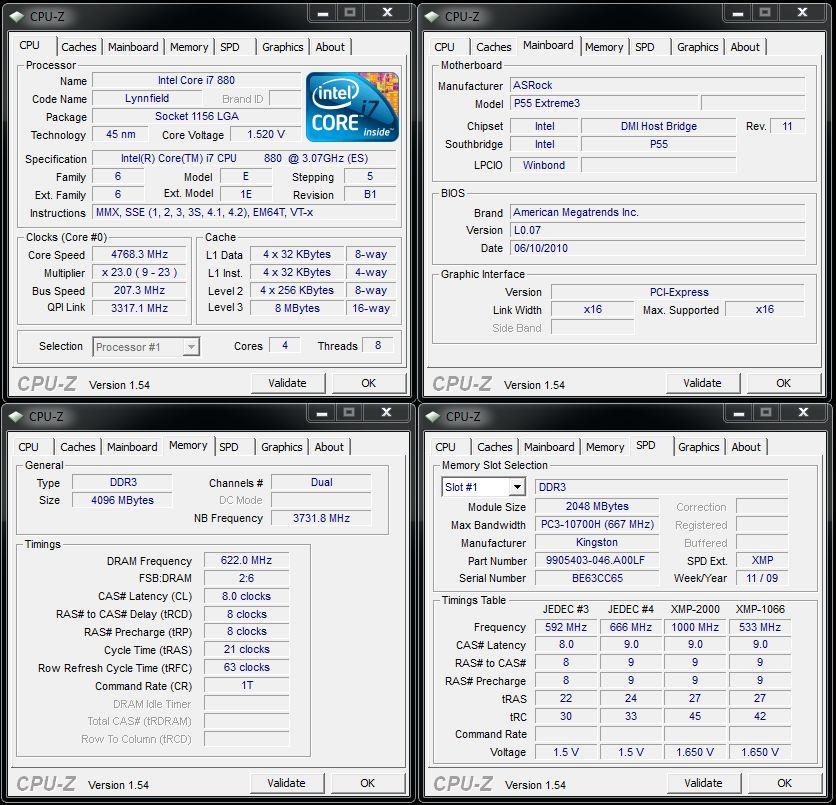836x805 pixels.
Task: Open Mainboard tab in CPU window
Action: point(133,47)
